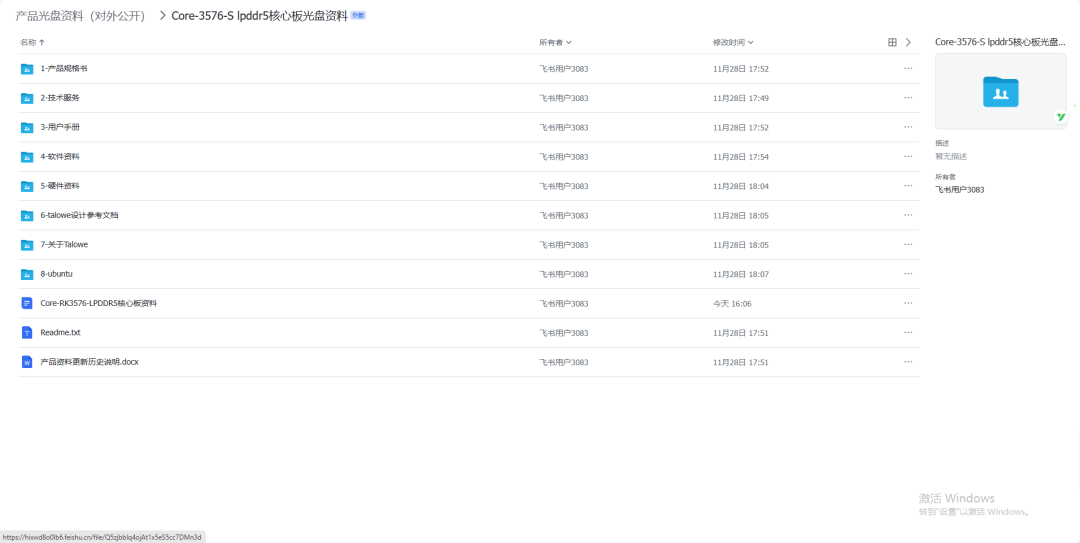Open the 修改时间 sort dropdown
The height and width of the screenshot is (543, 1080).
[x=733, y=42]
